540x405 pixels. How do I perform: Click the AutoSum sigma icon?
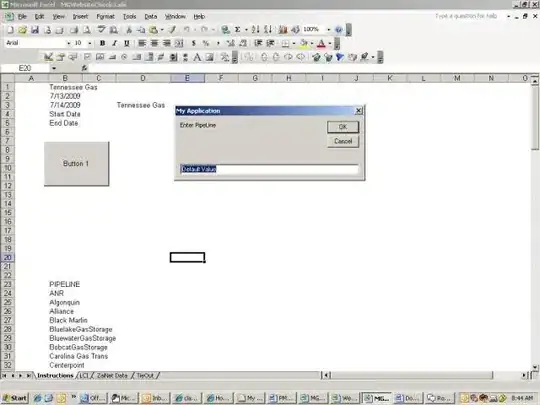click(238, 30)
